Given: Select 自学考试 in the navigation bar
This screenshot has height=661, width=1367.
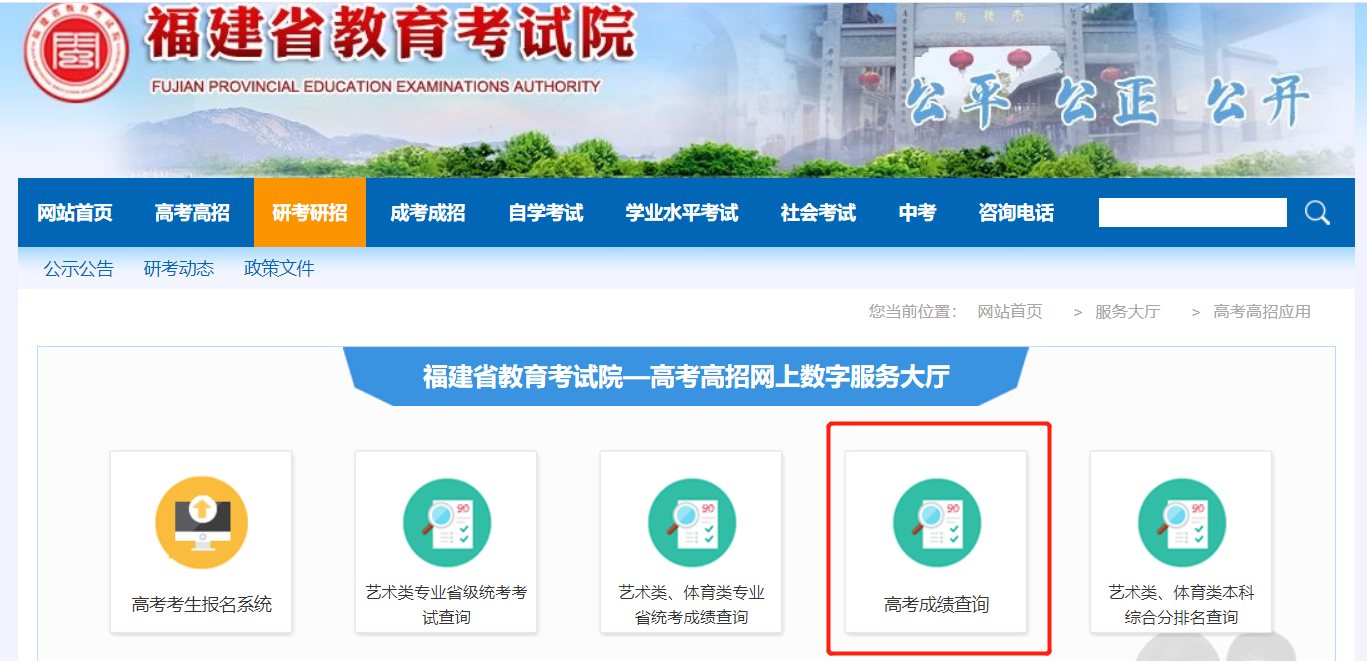Looking at the screenshot, I should click(x=545, y=213).
